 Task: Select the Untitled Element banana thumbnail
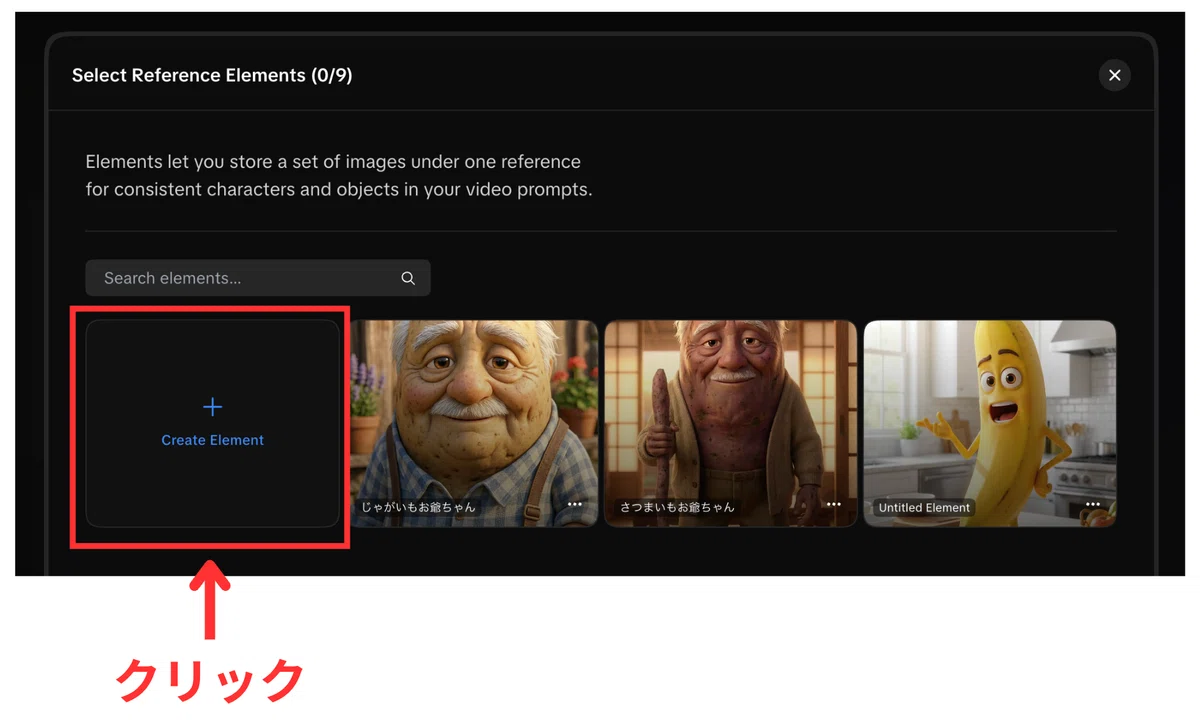[x=990, y=423]
